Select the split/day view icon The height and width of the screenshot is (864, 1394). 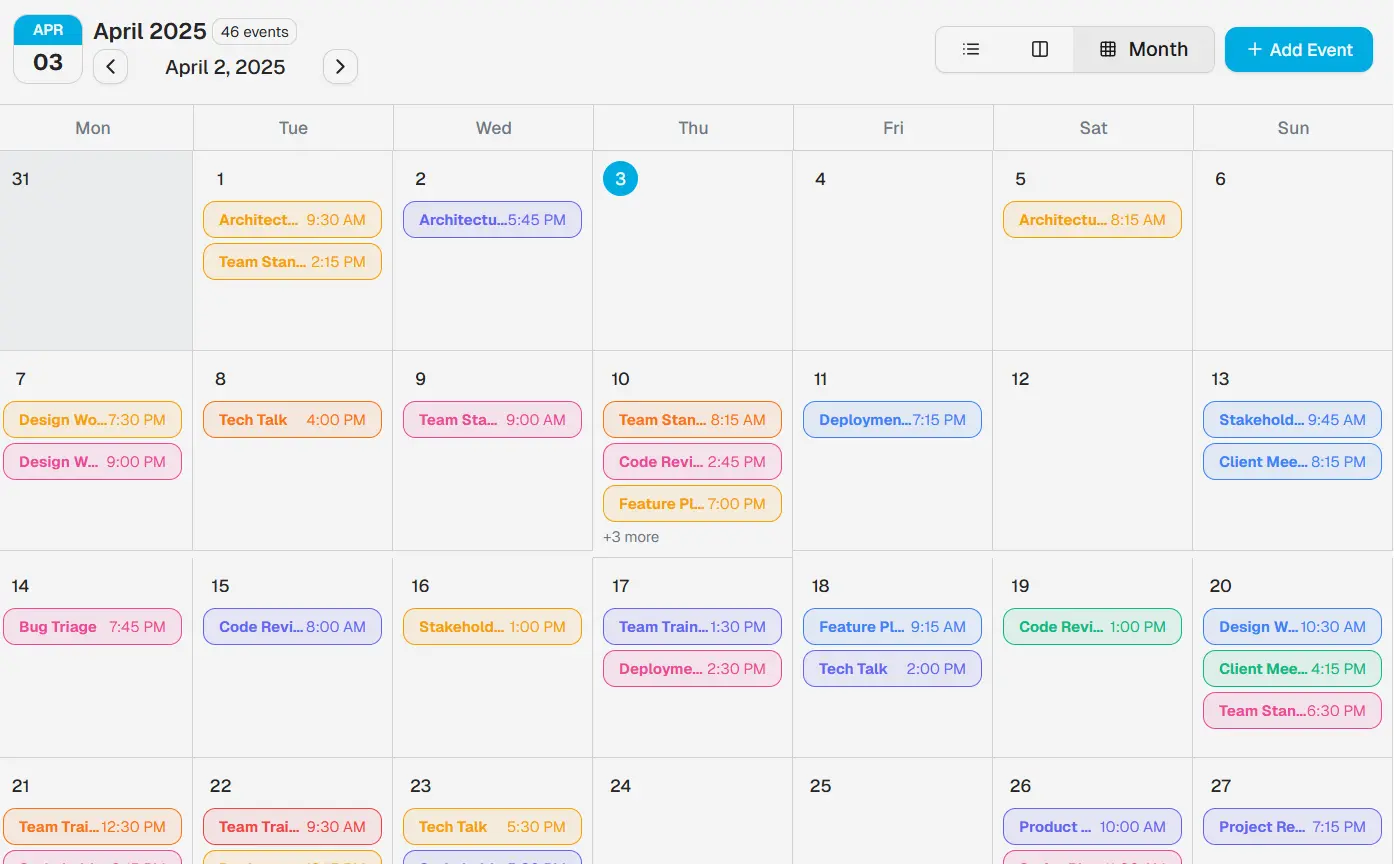tap(1040, 48)
